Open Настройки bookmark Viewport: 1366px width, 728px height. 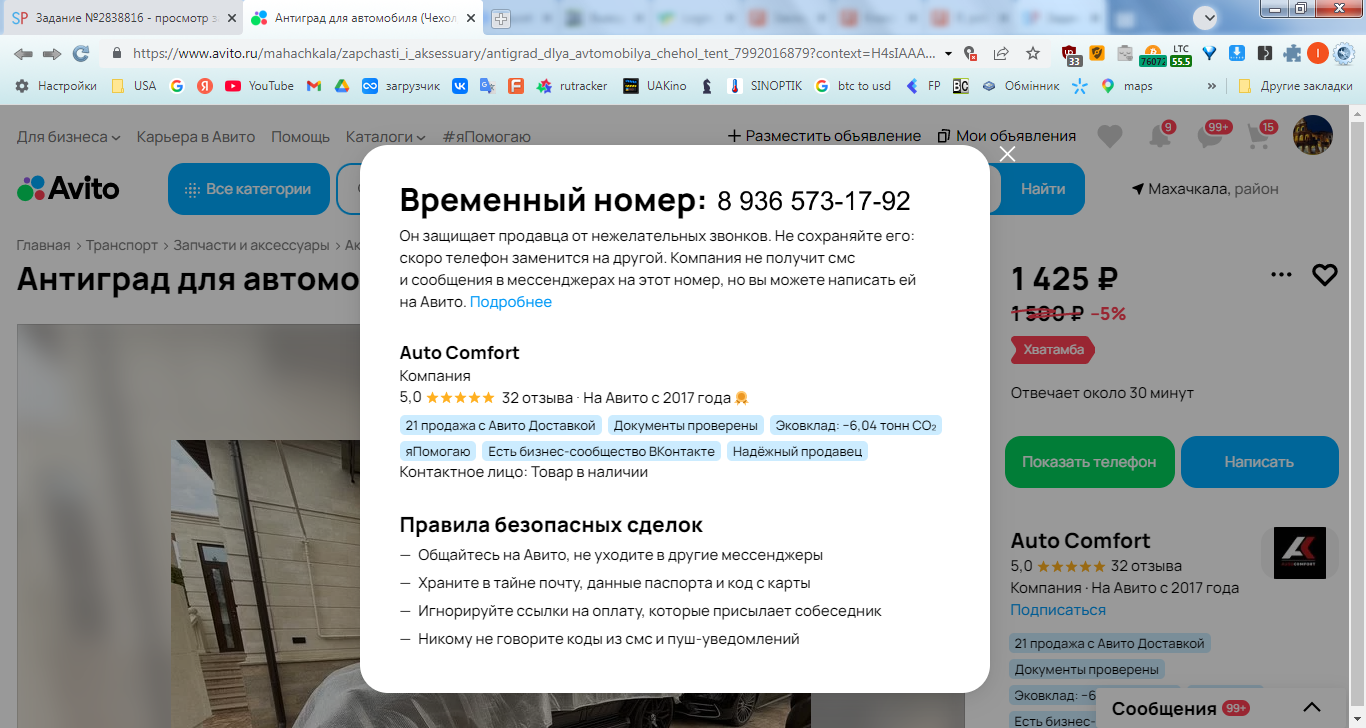(x=56, y=86)
